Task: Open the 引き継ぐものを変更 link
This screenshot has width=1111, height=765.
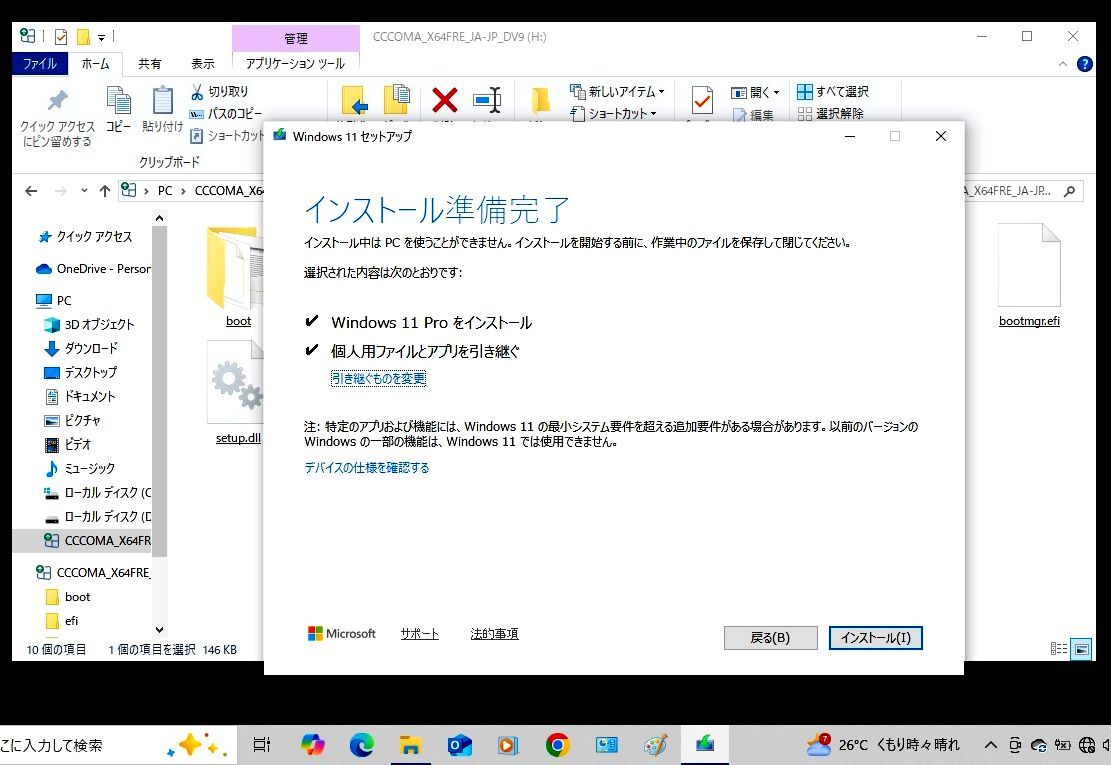Action: coord(378,378)
